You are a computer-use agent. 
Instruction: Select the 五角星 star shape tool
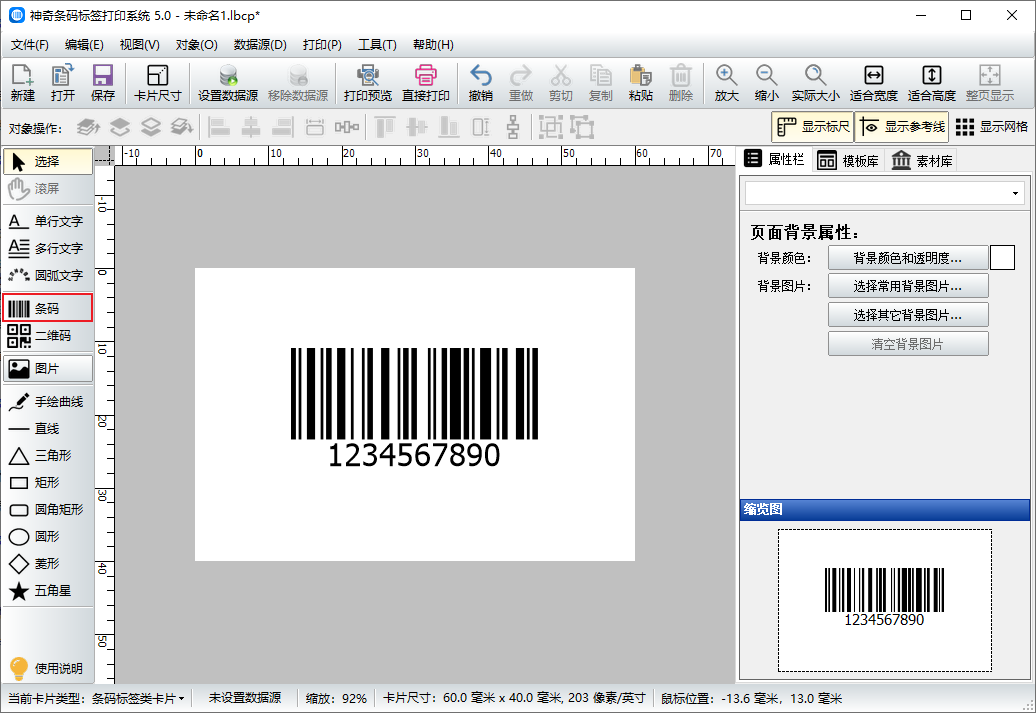click(x=48, y=591)
